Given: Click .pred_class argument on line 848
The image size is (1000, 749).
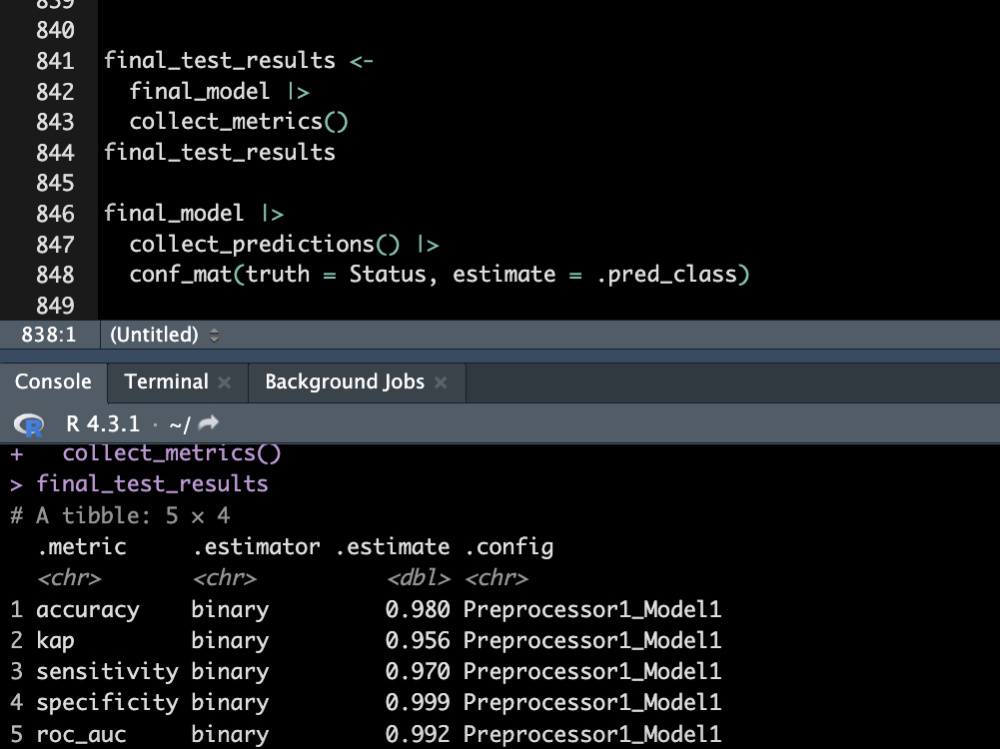Looking at the screenshot, I should pos(667,274).
